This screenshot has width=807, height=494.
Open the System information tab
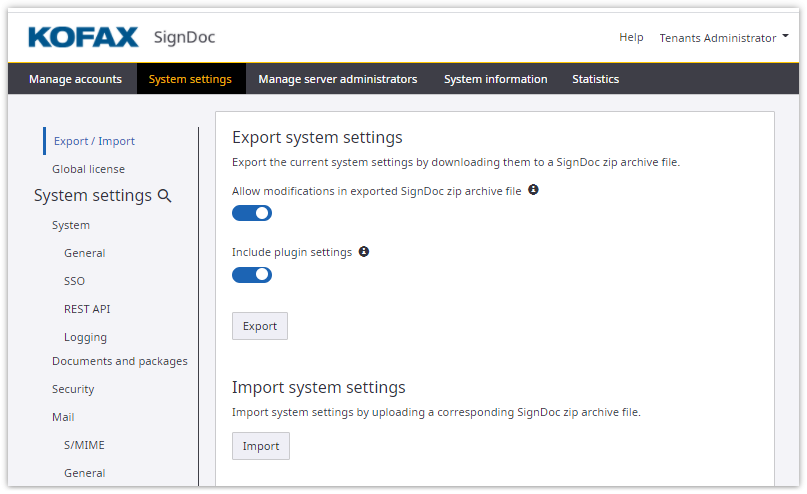[495, 79]
